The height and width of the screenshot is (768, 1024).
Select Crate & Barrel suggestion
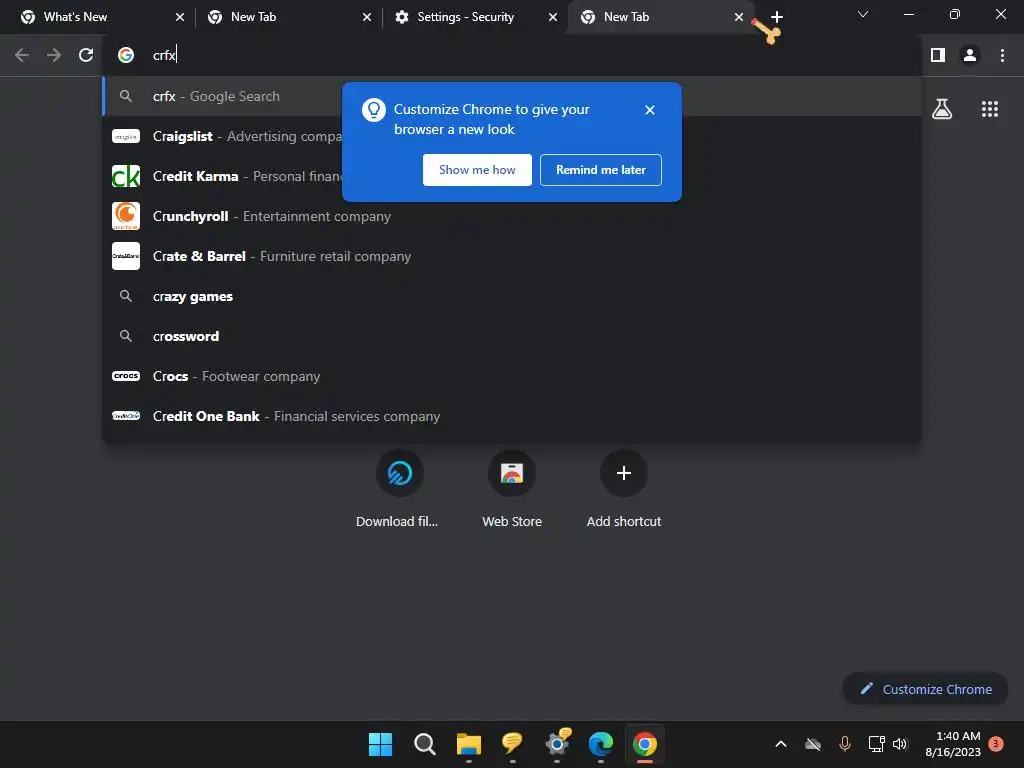512,256
